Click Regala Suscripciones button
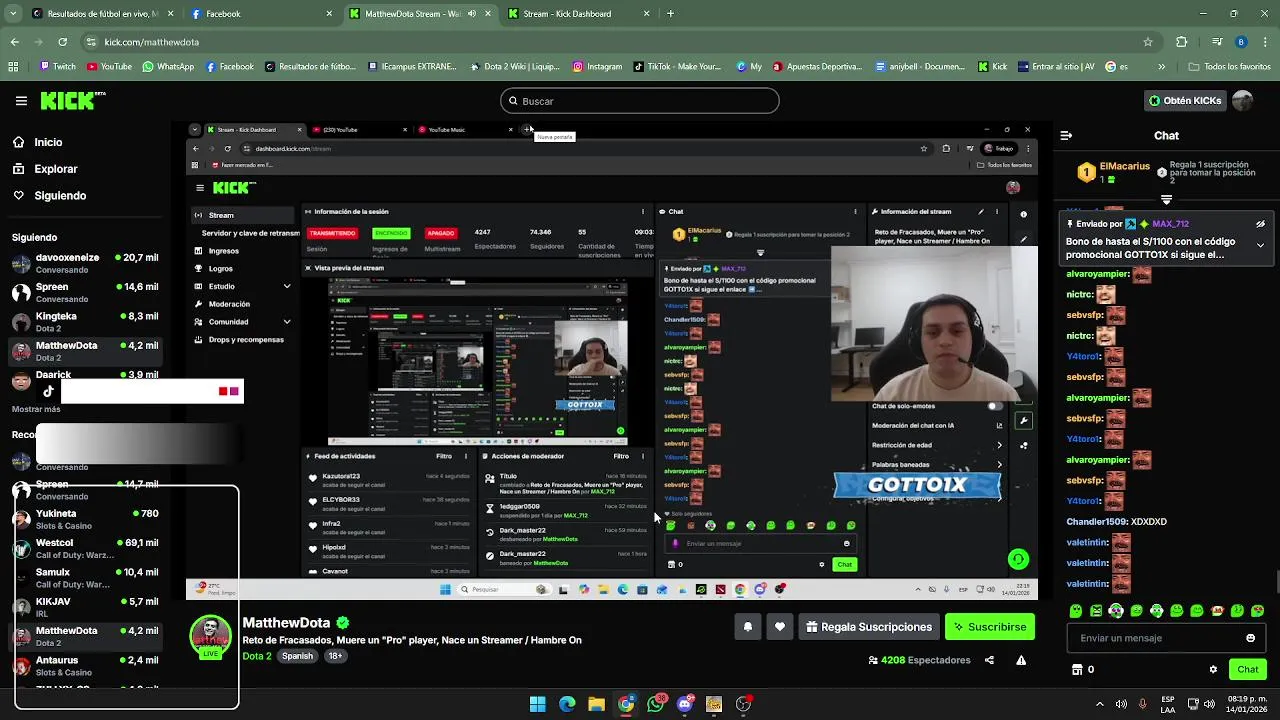This screenshot has height=720, width=1280. tap(868, 627)
